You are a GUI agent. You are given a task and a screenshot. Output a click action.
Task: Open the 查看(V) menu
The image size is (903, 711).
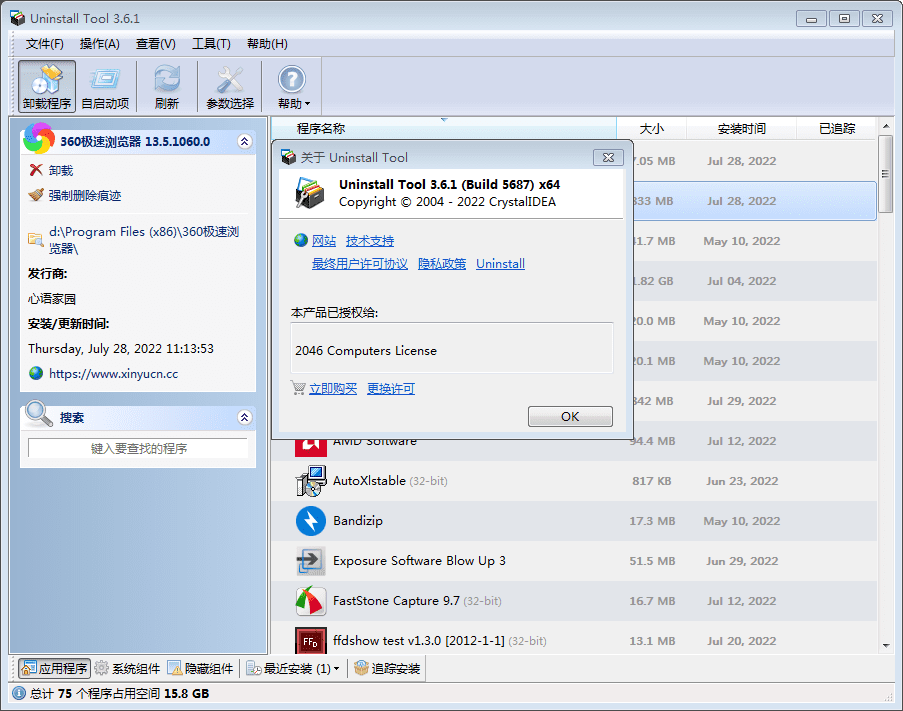155,44
